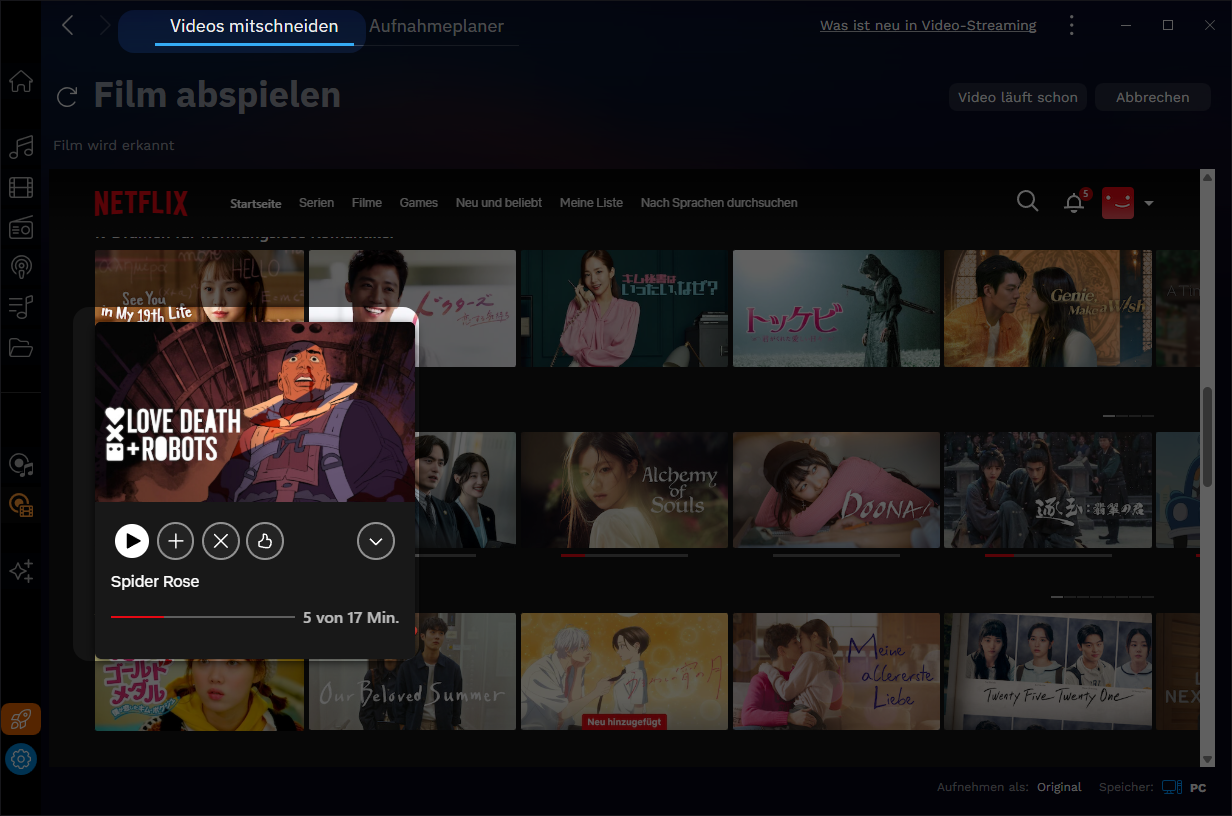
Task: Select the Video Streaming recorder sidebar icon
Action: (21, 505)
